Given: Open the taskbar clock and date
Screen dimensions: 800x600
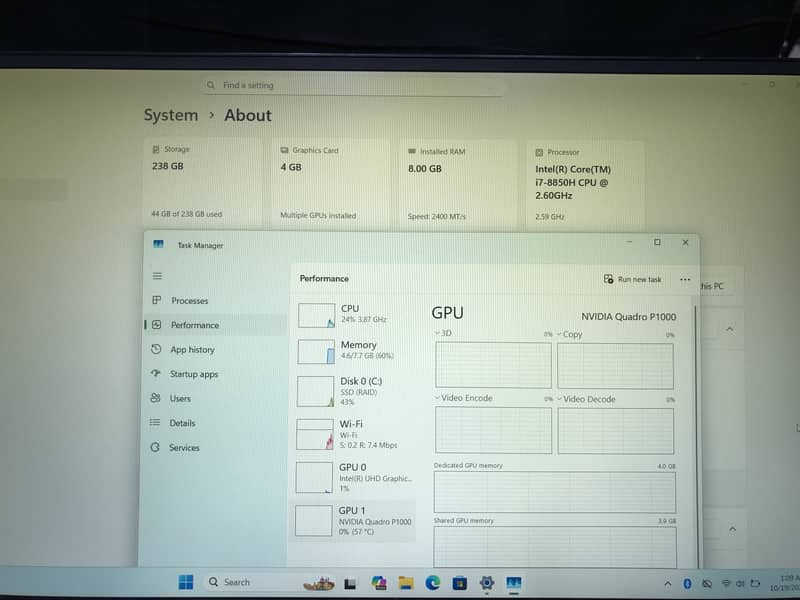Looking at the screenshot, I should (786, 583).
